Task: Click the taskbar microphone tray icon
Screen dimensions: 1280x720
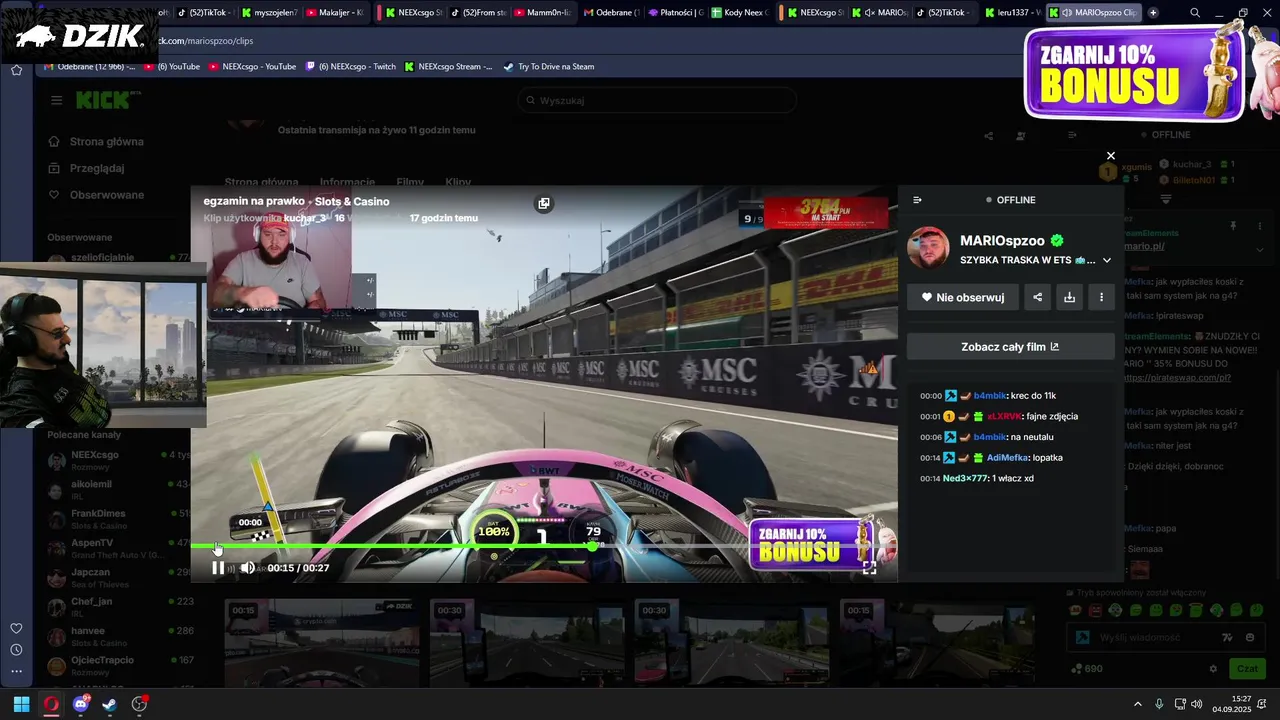Action: 1159,704
